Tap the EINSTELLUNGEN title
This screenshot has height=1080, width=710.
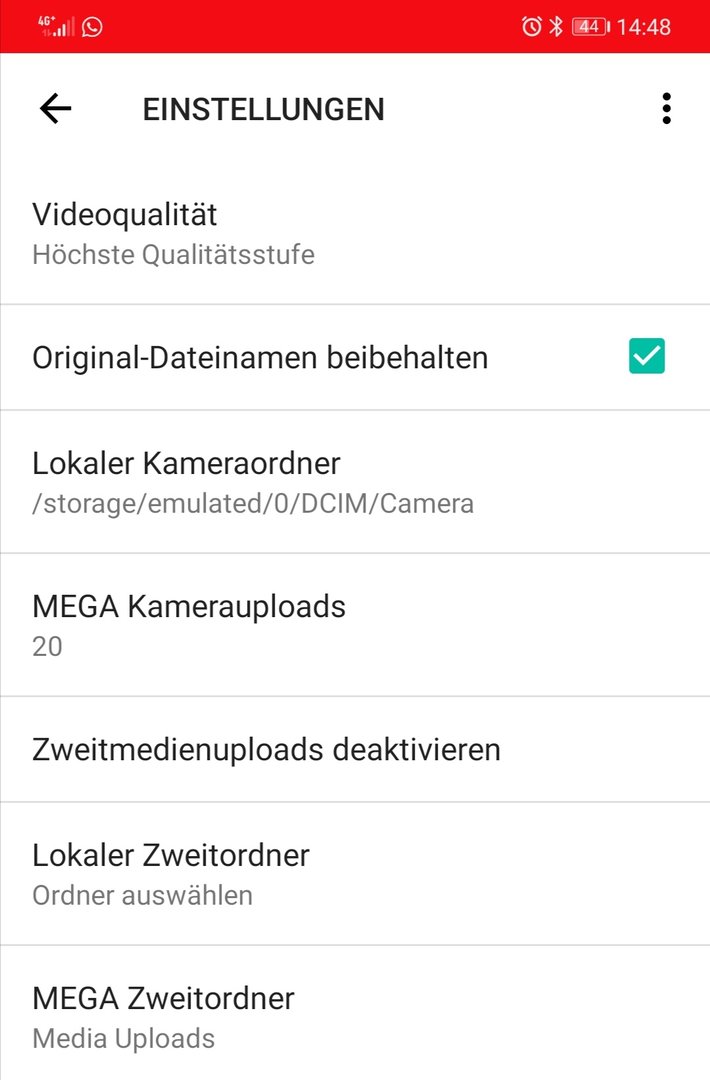[x=264, y=110]
